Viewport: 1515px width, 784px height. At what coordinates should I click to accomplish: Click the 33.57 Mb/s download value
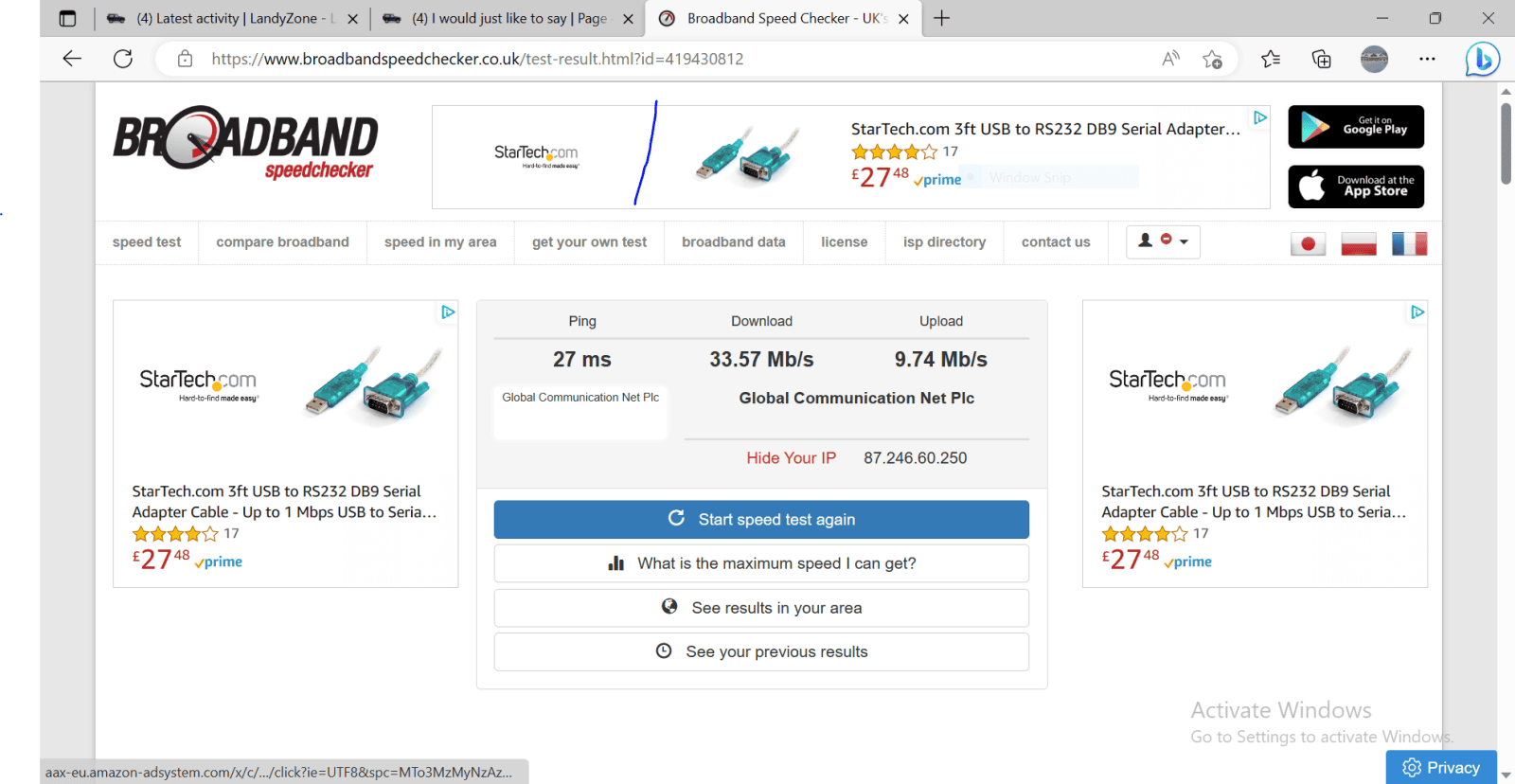tap(761, 360)
